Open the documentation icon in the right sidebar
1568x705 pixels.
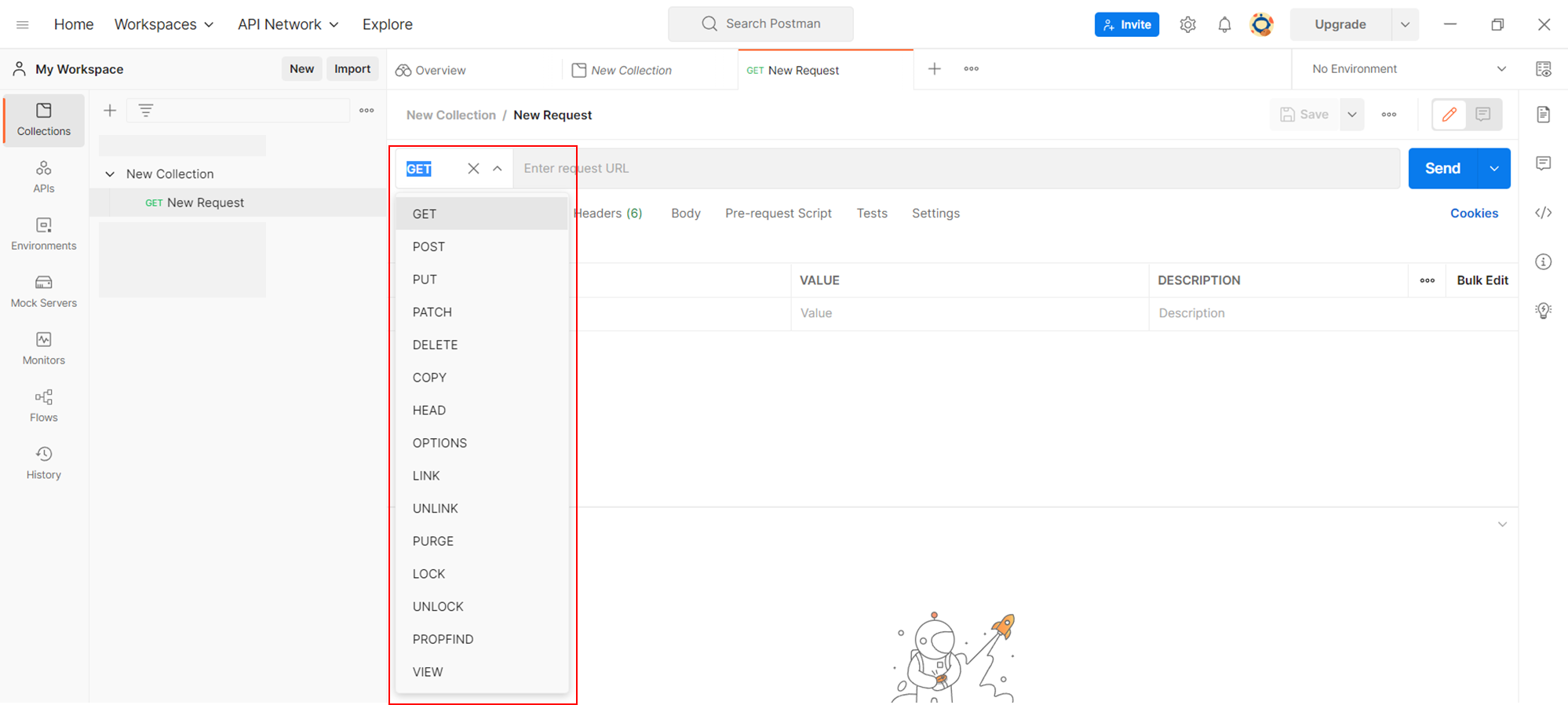[x=1543, y=115]
